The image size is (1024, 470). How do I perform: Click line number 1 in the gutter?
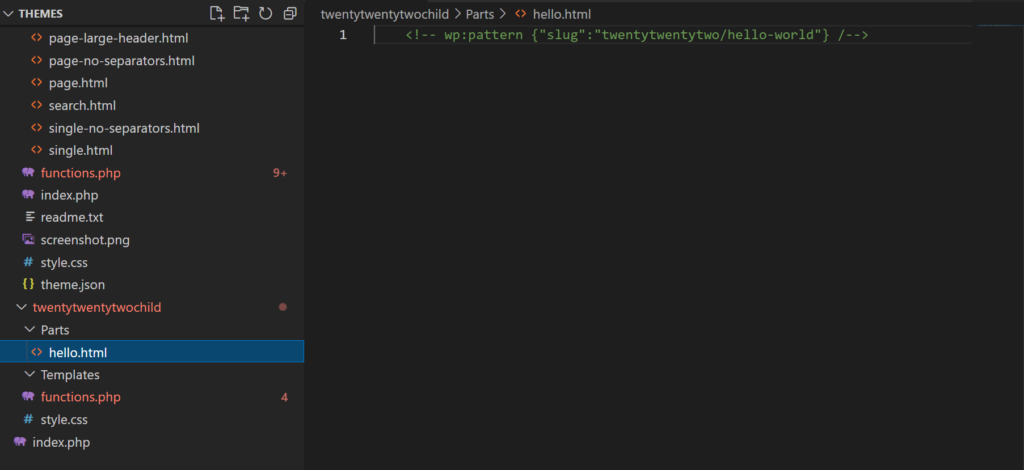tap(343, 35)
